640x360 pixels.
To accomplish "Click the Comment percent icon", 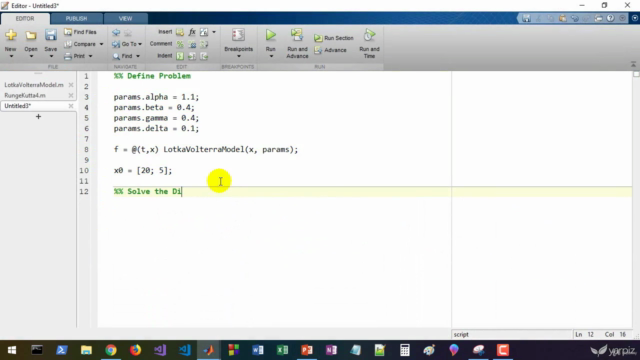I will (x=180, y=44).
